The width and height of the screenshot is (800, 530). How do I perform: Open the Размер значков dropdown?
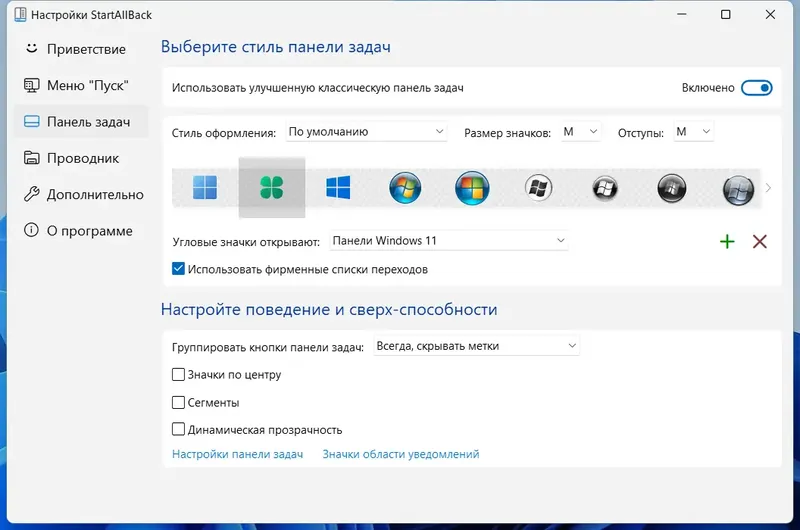click(581, 132)
